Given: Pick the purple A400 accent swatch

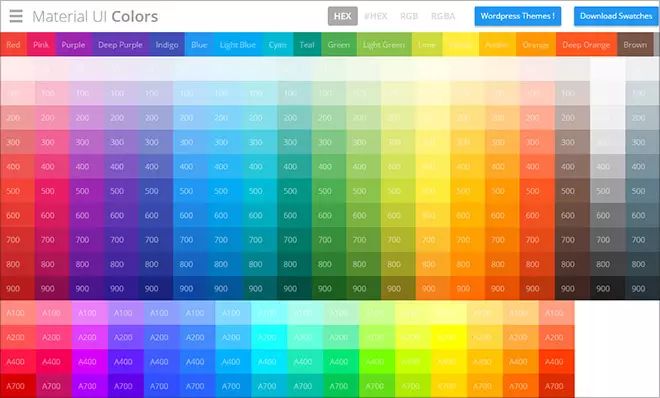Looking at the screenshot, I should point(90,361).
